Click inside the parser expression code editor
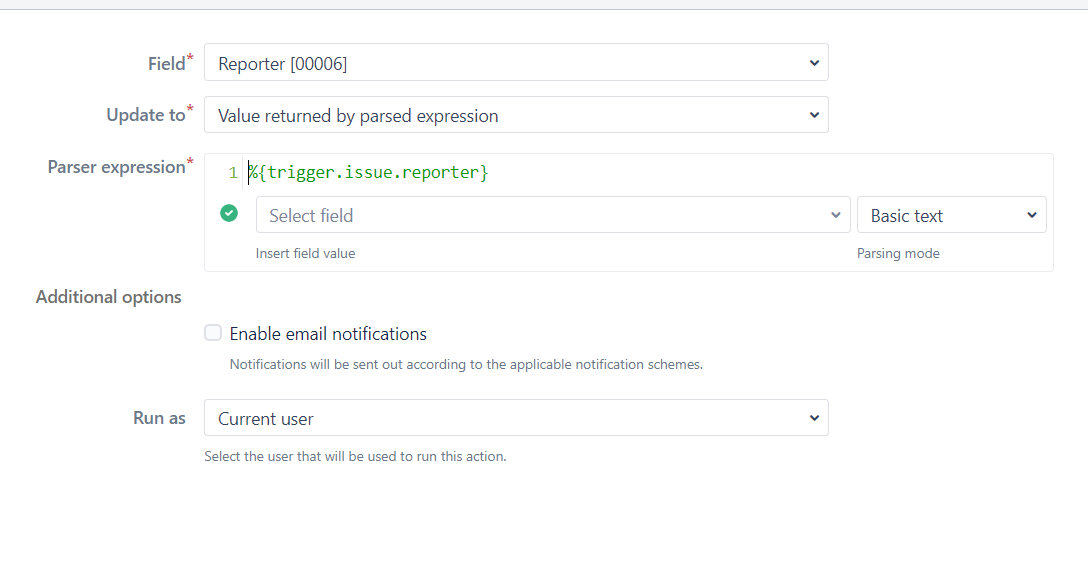Image resolution: width=1088 pixels, height=587 pixels. [x=645, y=172]
